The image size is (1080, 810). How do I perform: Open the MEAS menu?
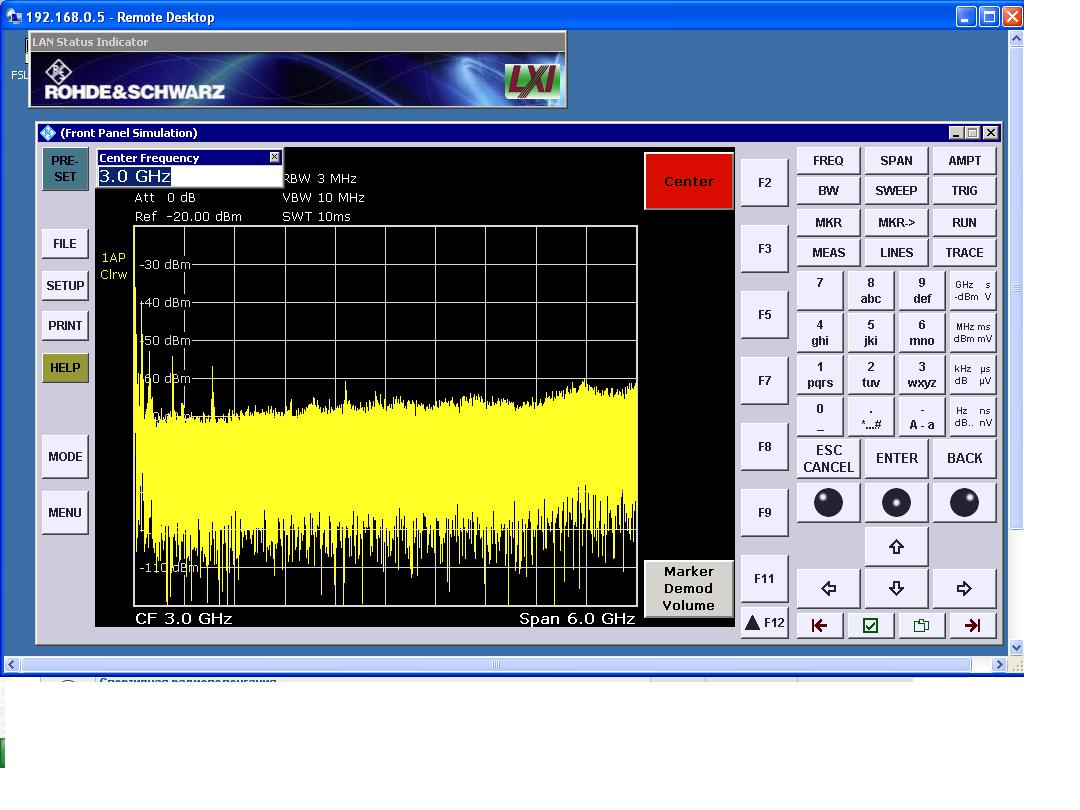pyautogui.click(x=829, y=253)
